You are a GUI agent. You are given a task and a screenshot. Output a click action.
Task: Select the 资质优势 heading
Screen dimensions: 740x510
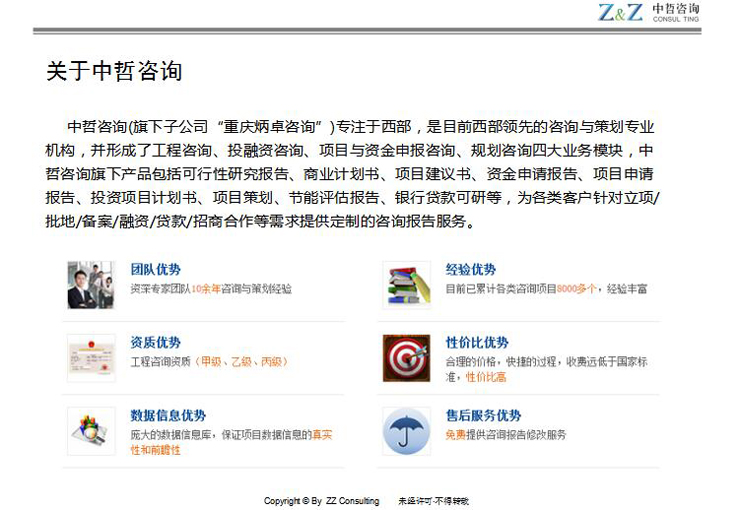pyautogui.click(x=155, y=343)
